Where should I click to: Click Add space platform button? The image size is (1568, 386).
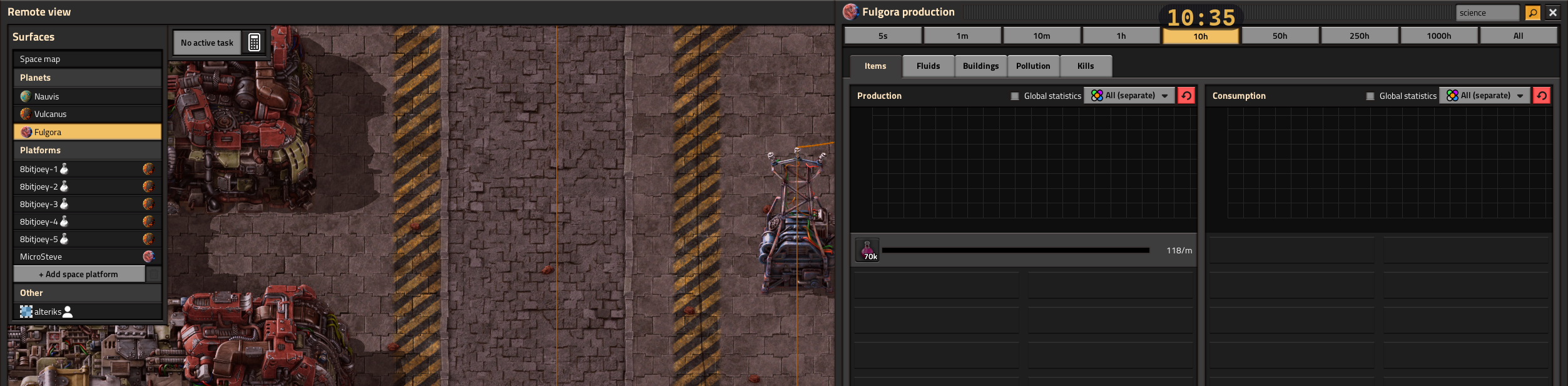79,274
